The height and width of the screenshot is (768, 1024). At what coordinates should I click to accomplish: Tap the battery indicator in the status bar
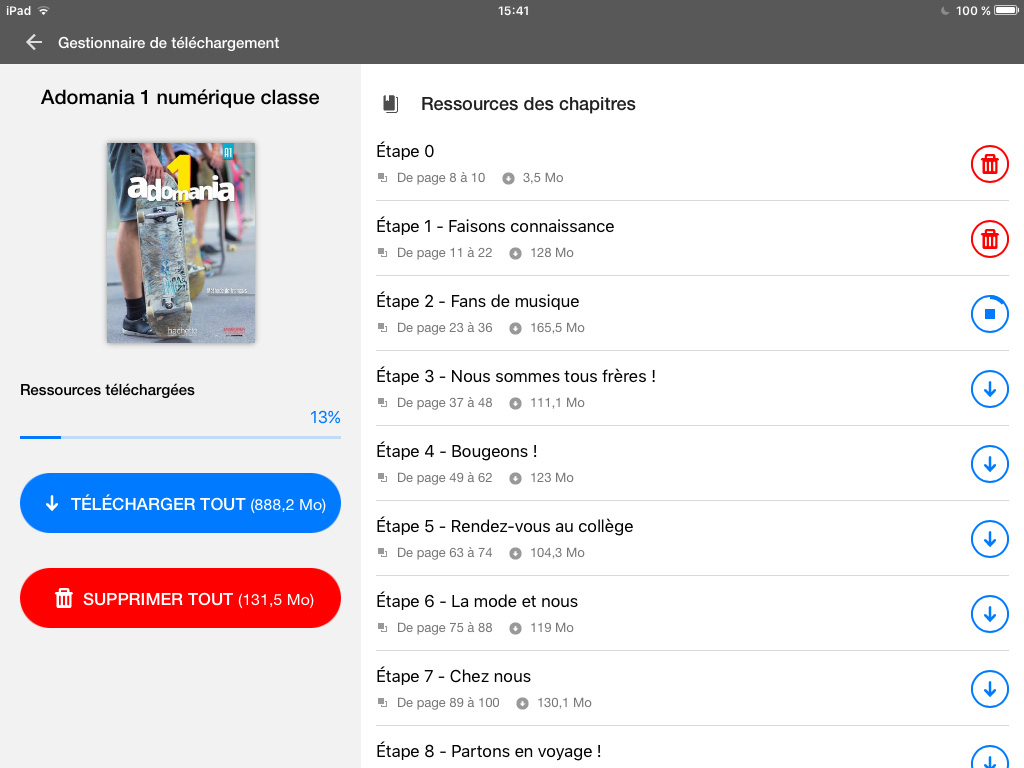1005,10
